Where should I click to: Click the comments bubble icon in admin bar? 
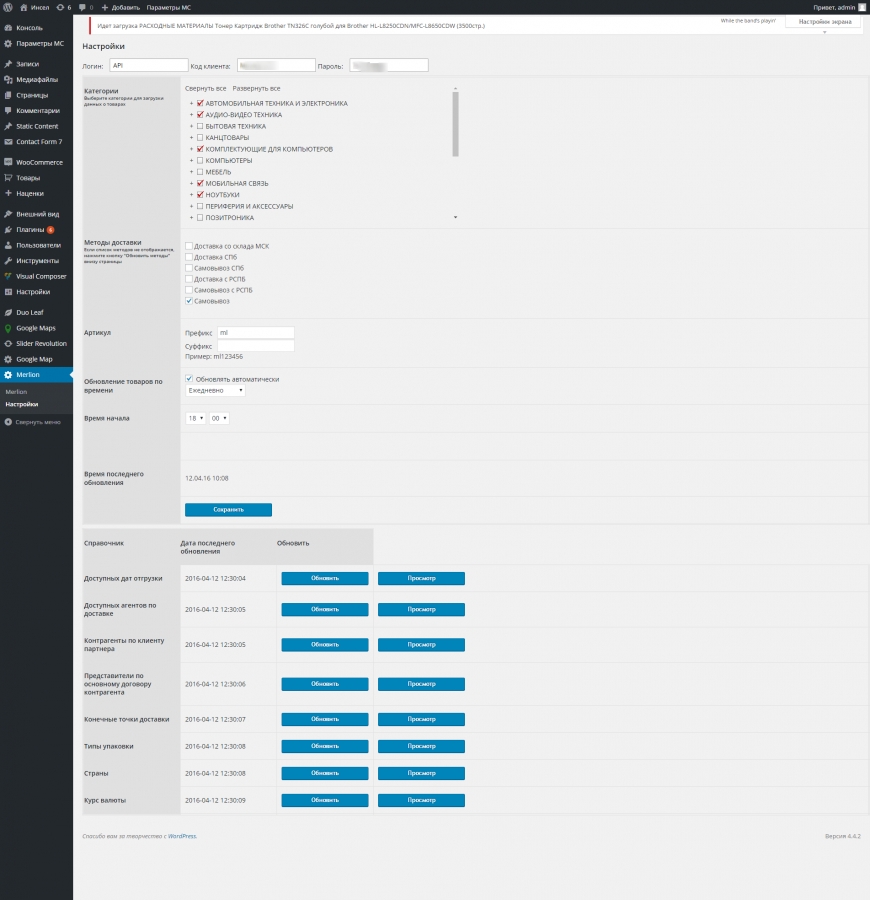tap(83, 7)
